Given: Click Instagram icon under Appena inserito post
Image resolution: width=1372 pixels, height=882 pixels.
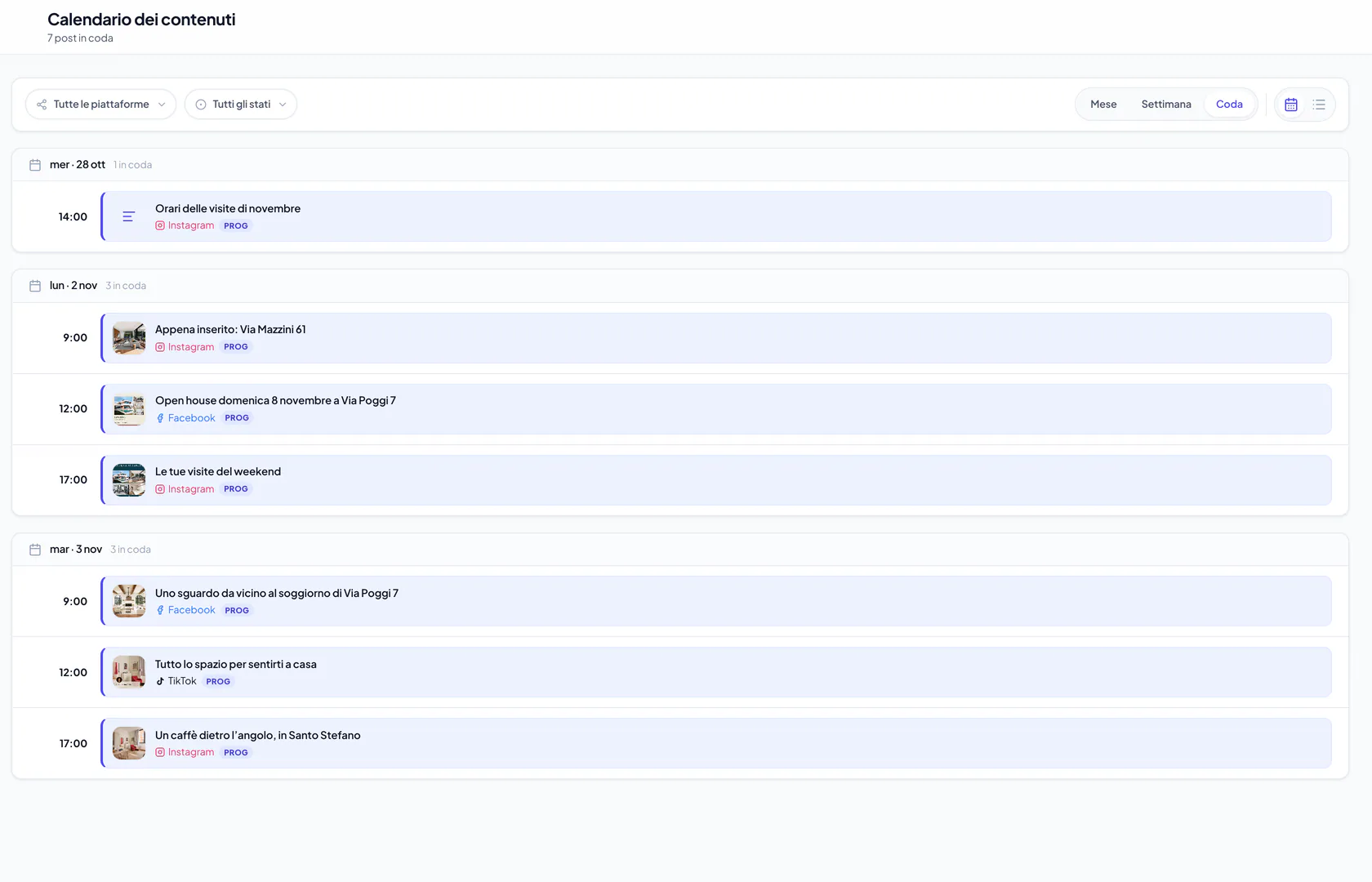Looking at the screenshot, I should (x=160, y=347).
